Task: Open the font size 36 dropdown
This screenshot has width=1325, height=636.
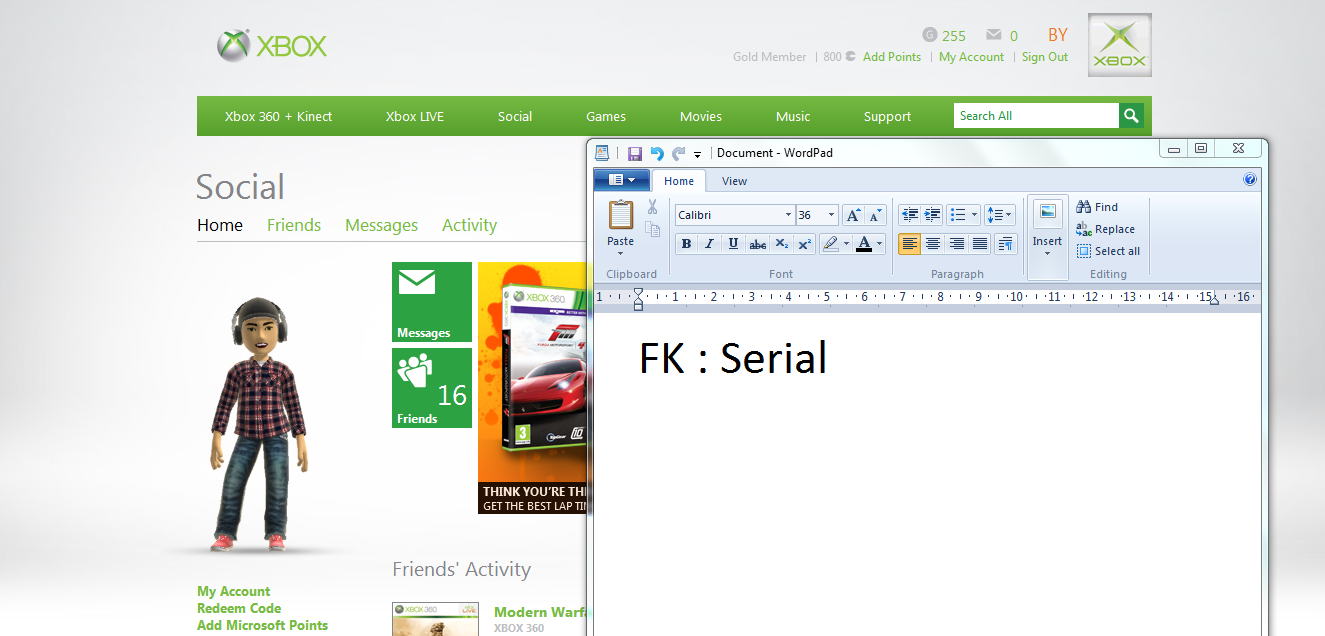Action: click(x=831, y=215)
